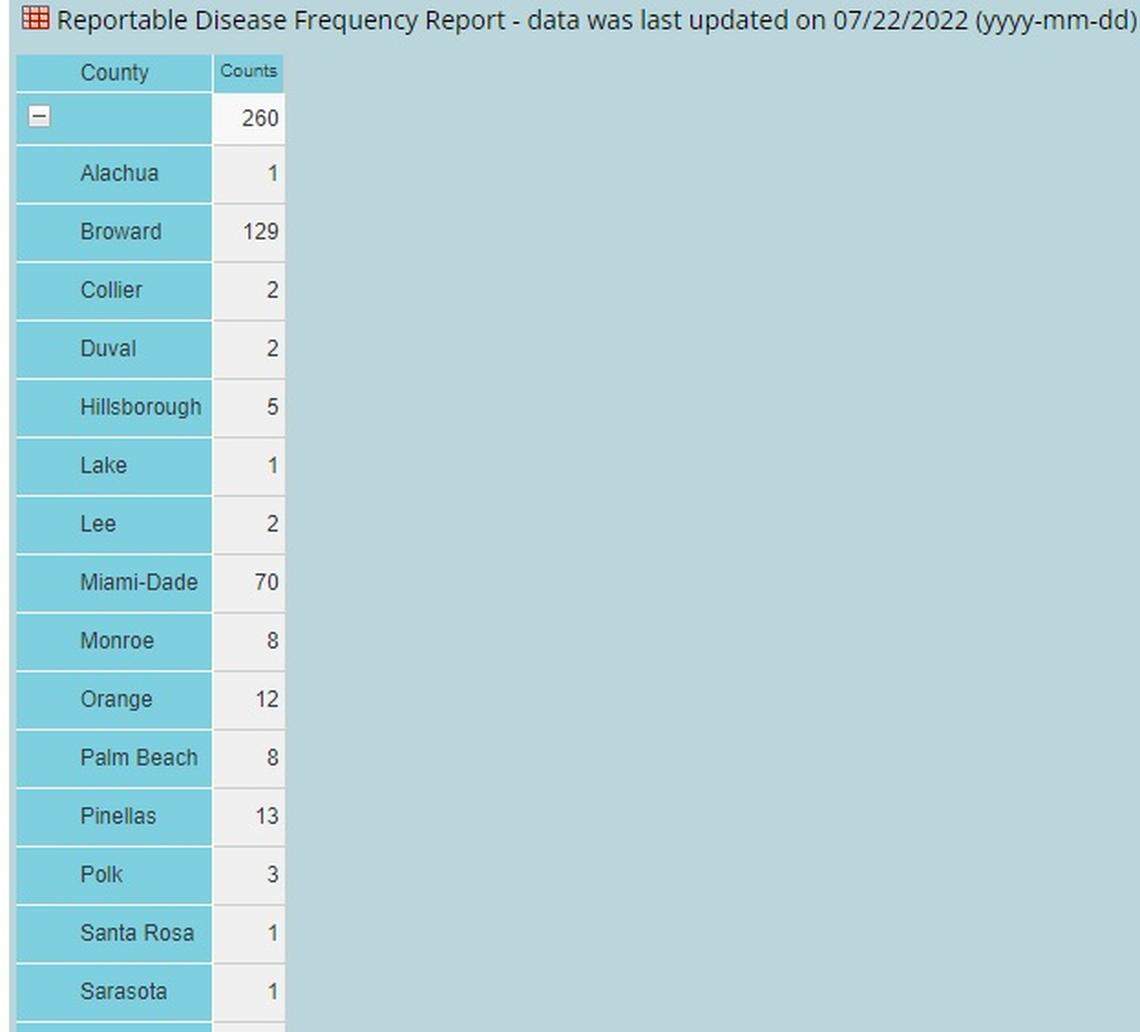Click the County column header

(x=113, y=72)
